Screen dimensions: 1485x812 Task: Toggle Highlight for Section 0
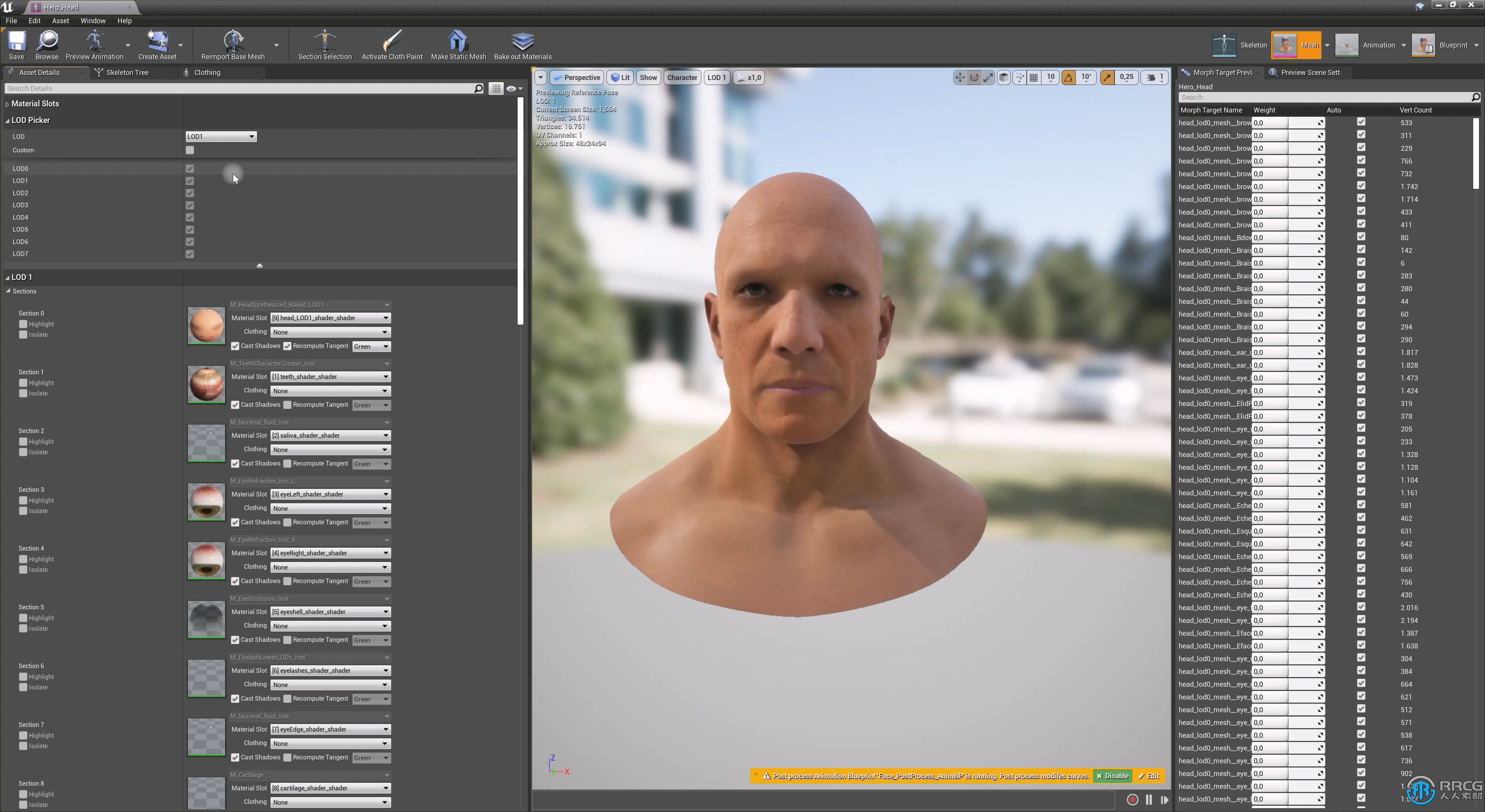23,324
